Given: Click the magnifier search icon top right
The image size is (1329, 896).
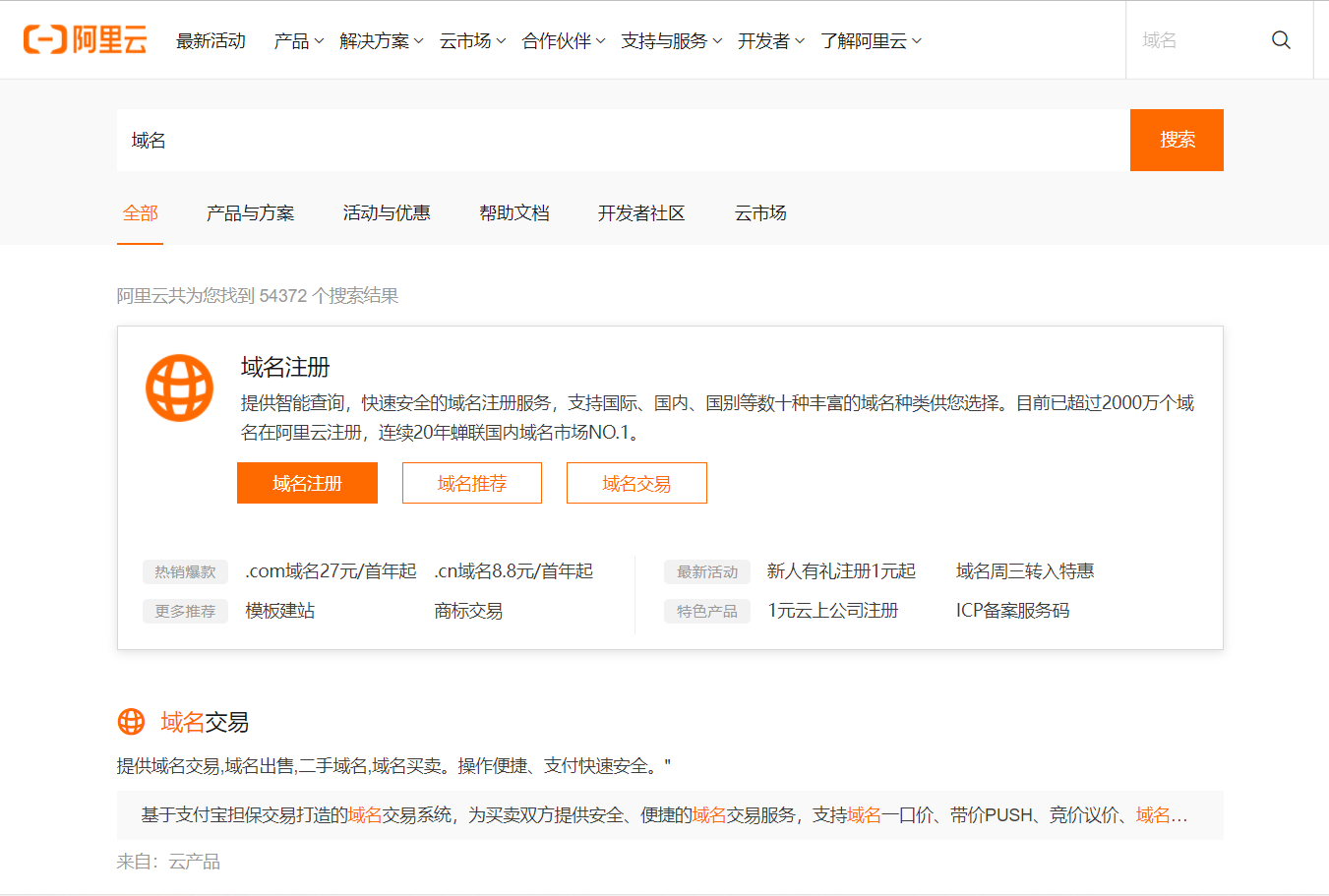Looking at the screenshot, I should [x=1281, y=39].
